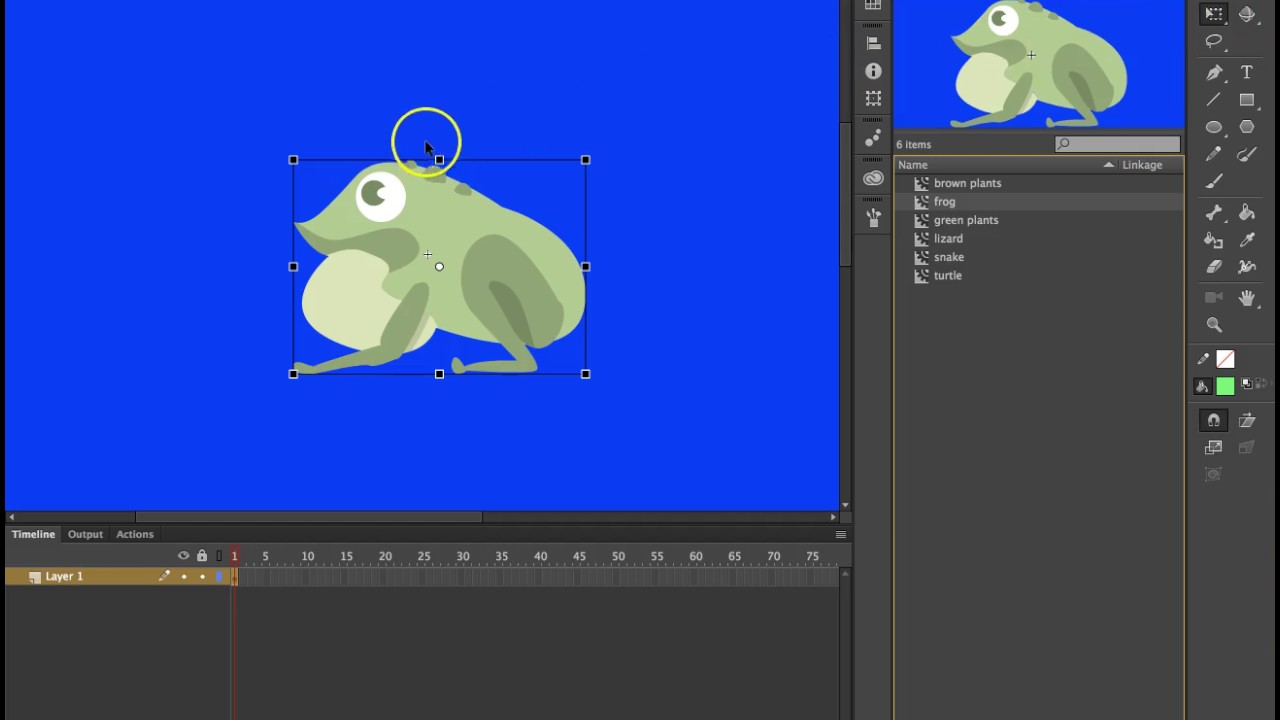
Task: Select 'green plants' symbol in Library
Action: [x=966, y=220]
